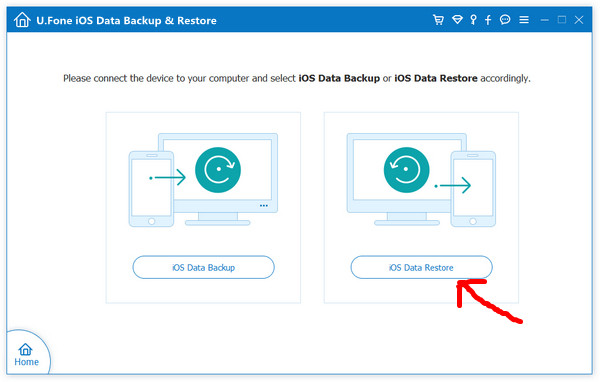600x382 pixels.
Task: Open the hamburger menu icon
Action: (x=524, y=20)
